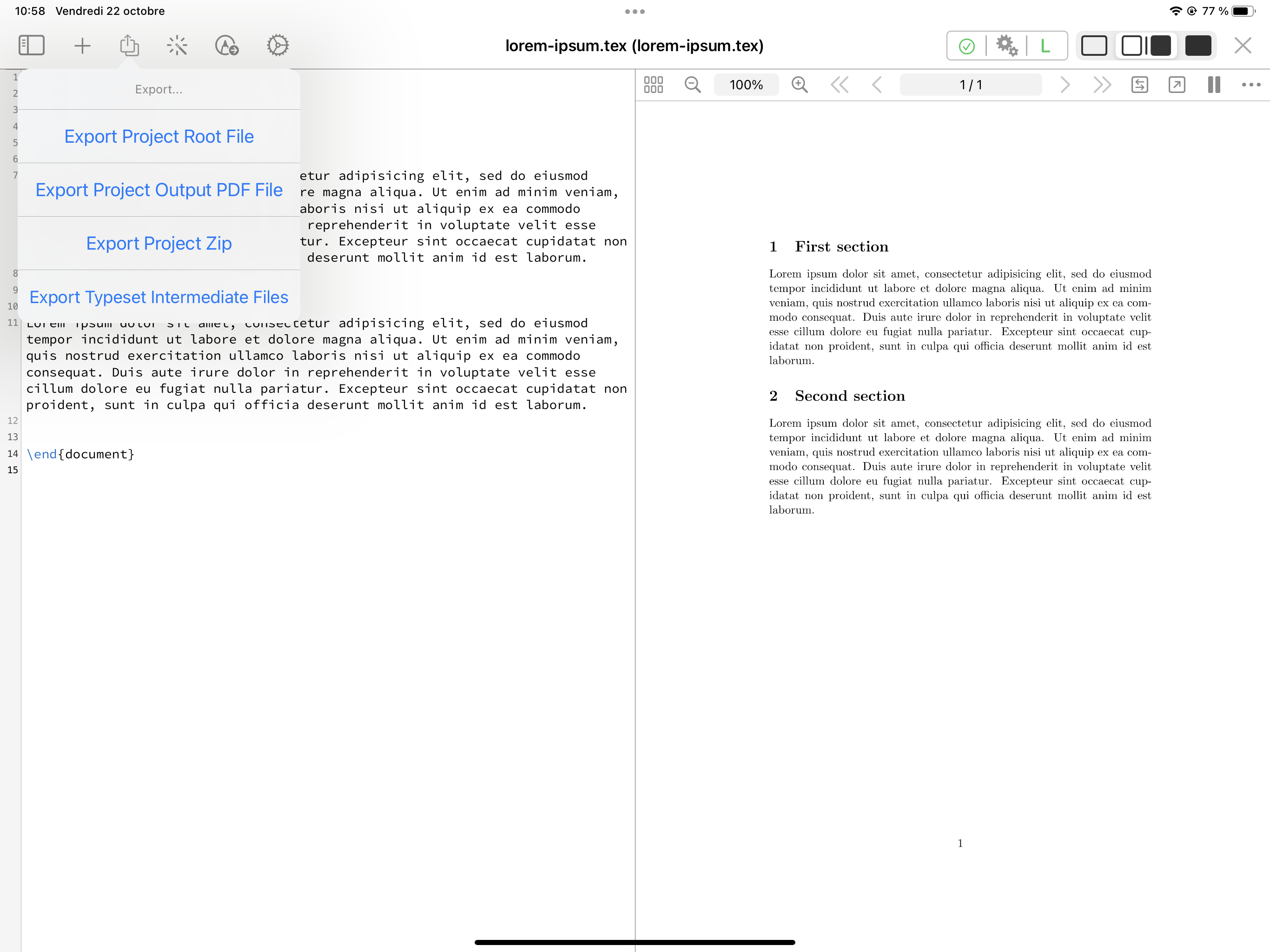This screenshot has height=952, width=1270.
Task: Choose Export Typeset Intermediate Files
Action: coord(159,297)
